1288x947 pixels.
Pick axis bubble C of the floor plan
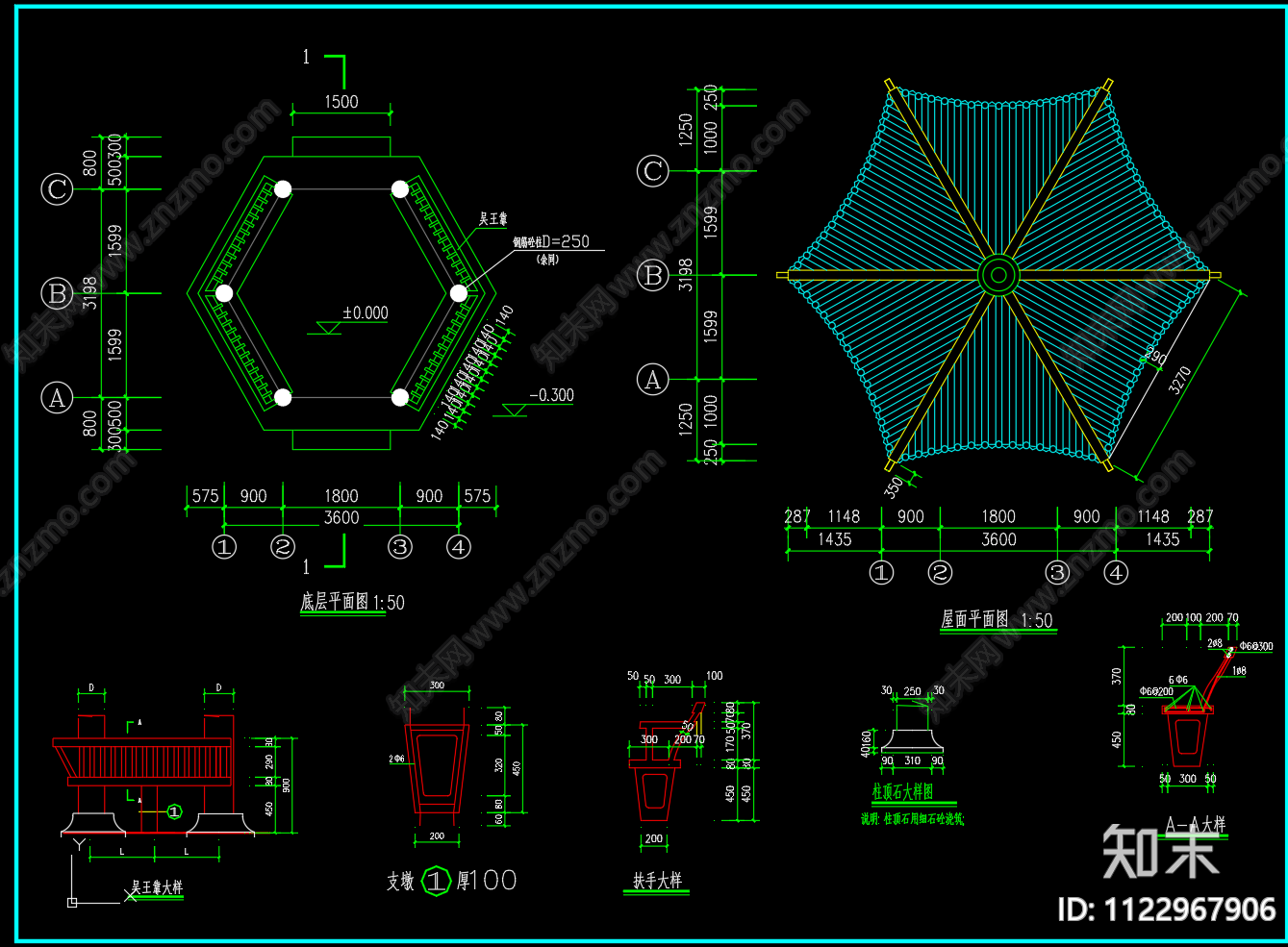pyautogui.click(x=57, y=188)
